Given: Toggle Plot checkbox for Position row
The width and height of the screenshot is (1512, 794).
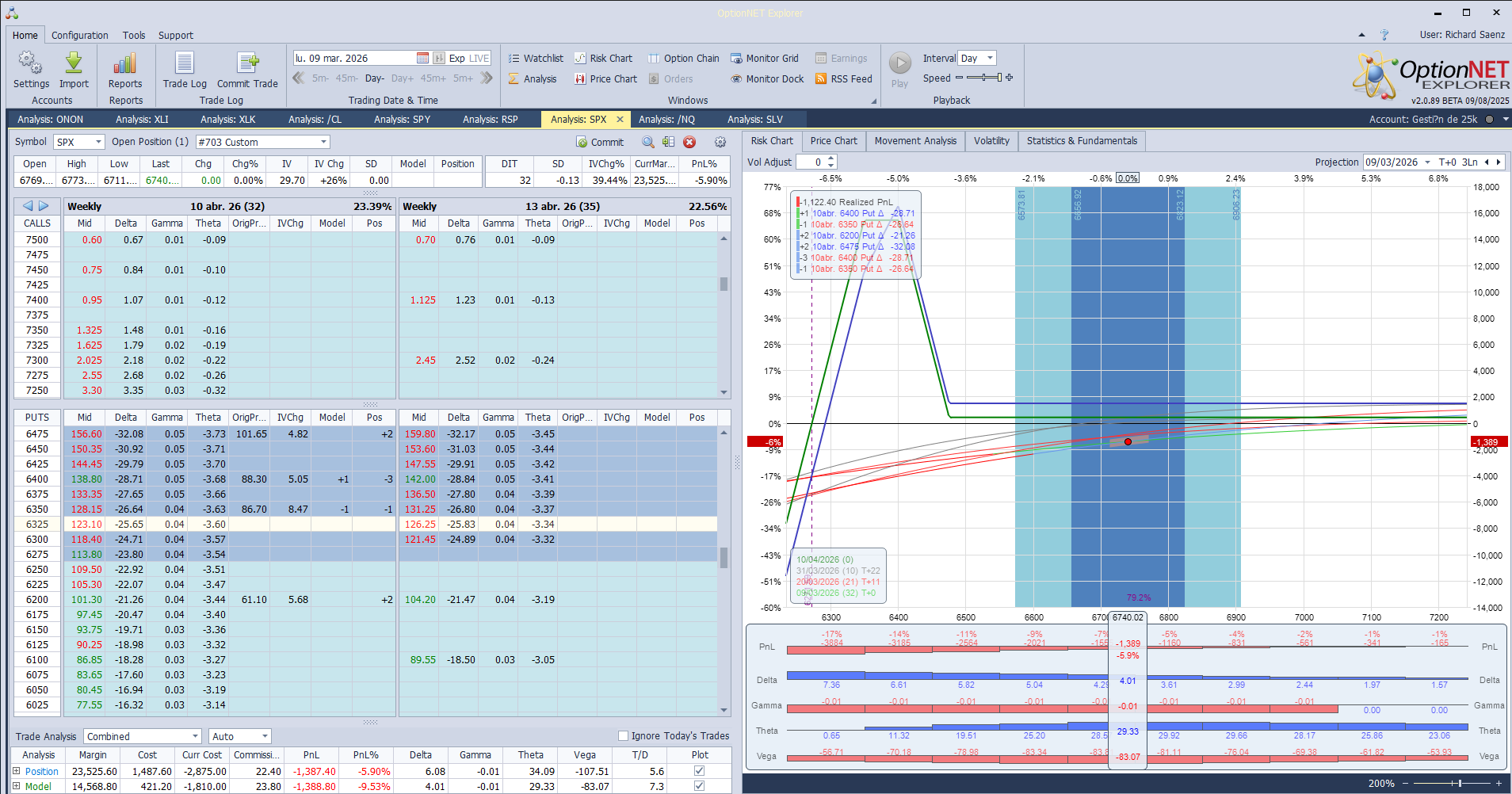Looking at the screenshot, I should click(x=699, y=770).
